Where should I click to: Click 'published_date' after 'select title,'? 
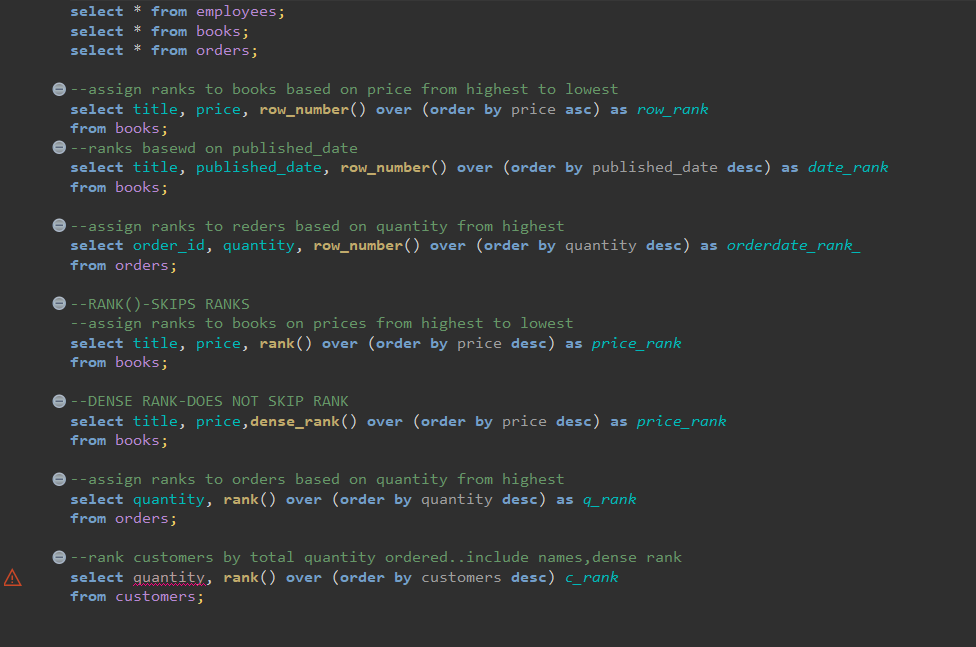click(x=259, y=168)
